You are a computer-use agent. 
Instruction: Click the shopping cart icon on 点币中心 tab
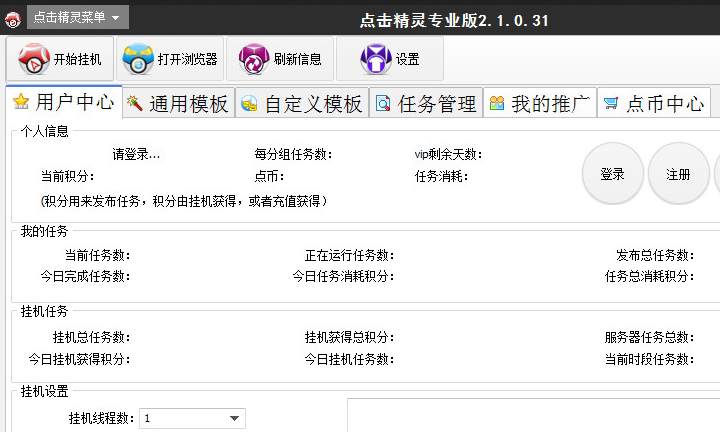click(611, 103)
